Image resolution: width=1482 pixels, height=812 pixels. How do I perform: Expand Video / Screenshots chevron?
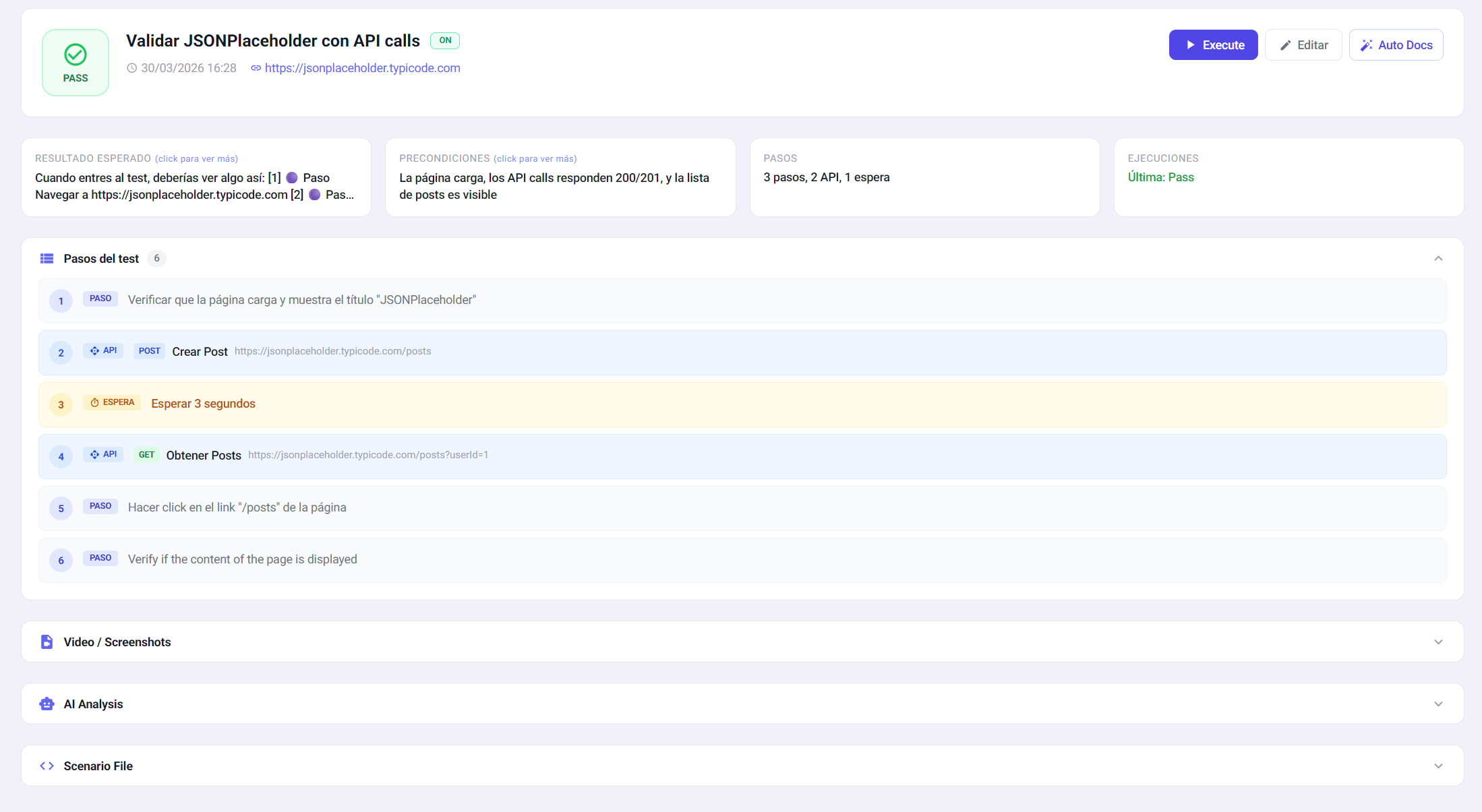point(1438,642)
